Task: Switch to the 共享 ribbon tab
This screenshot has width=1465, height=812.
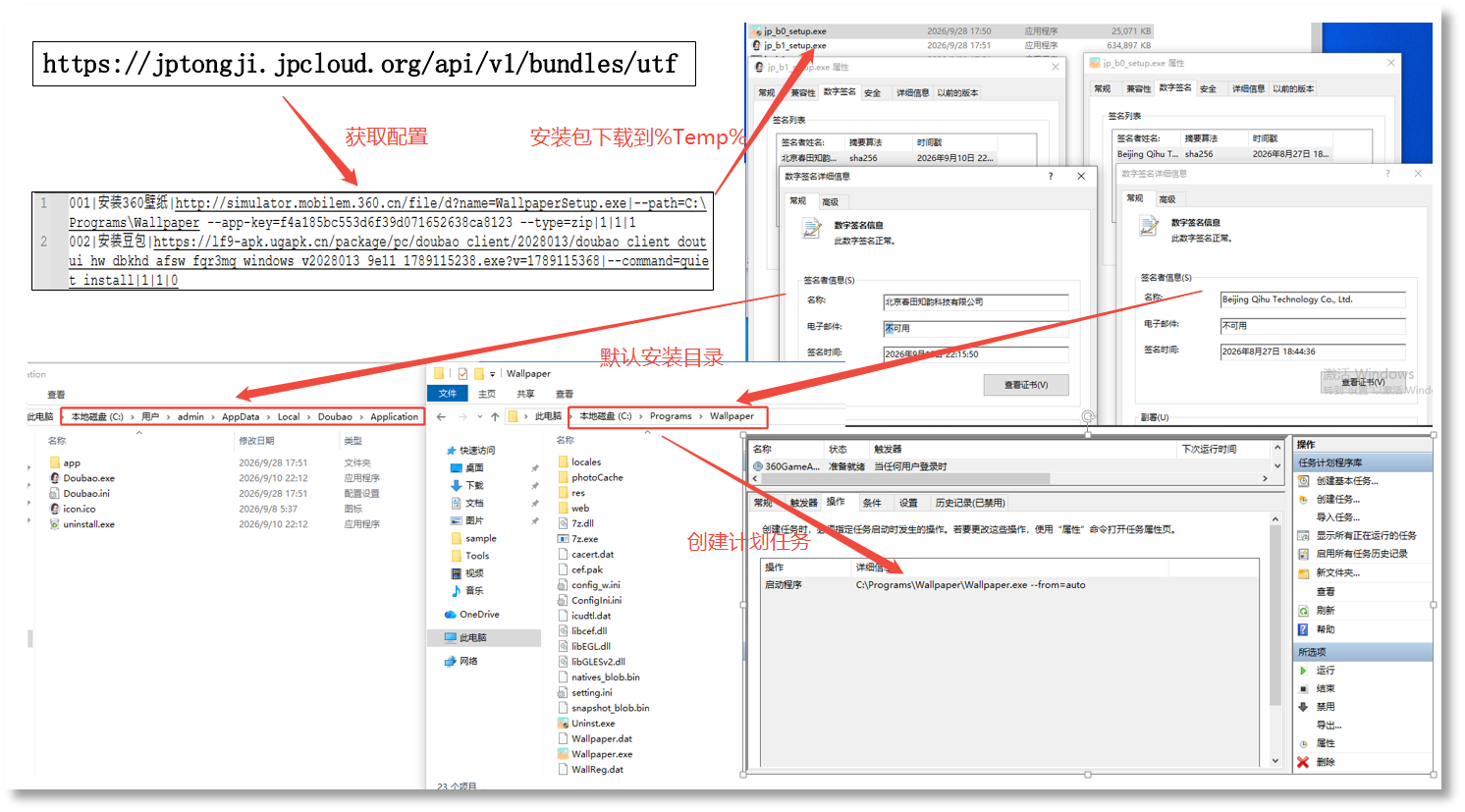Action: click(526, 394)
